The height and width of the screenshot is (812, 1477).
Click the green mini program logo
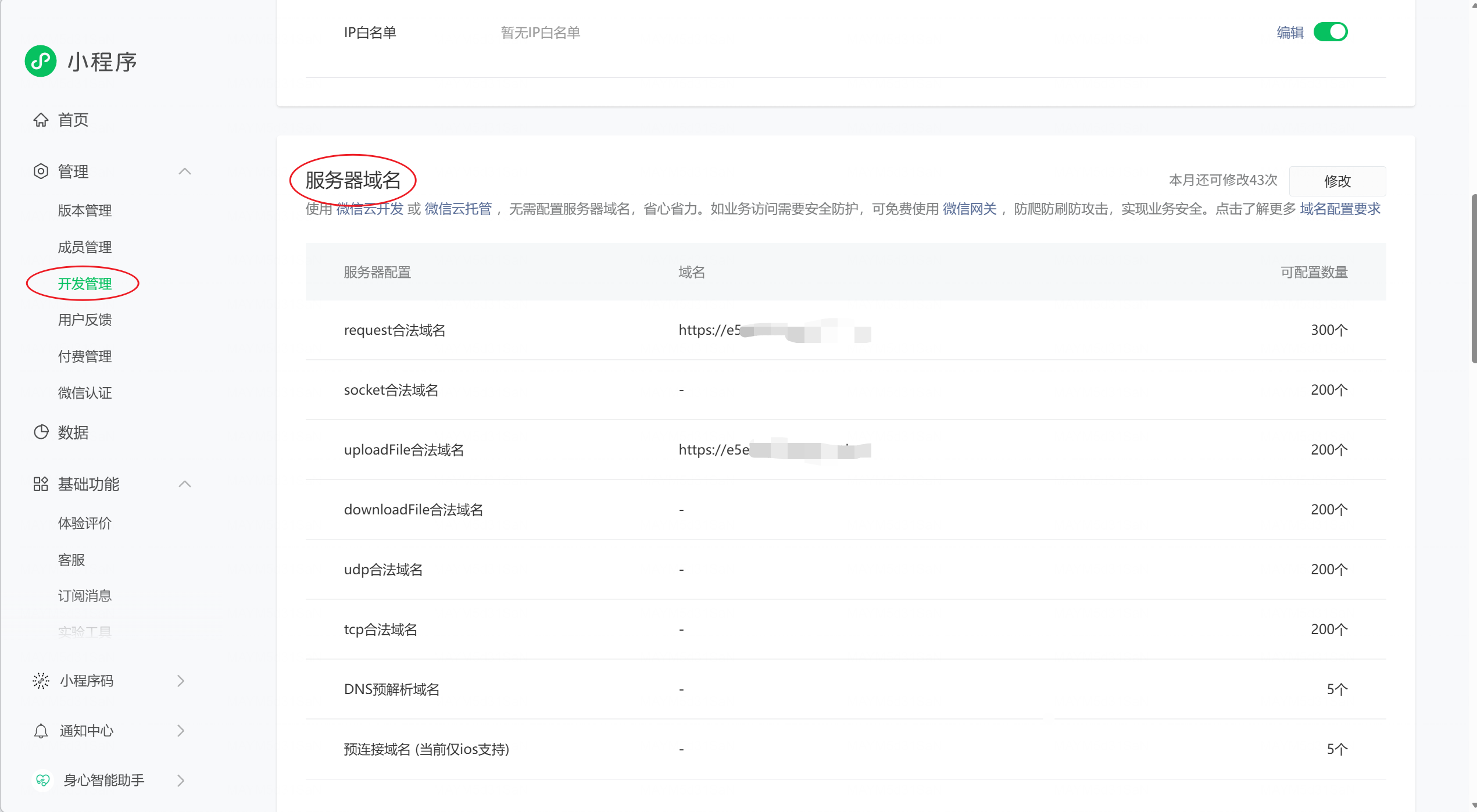pyautogui.click(x=41, y=61)
